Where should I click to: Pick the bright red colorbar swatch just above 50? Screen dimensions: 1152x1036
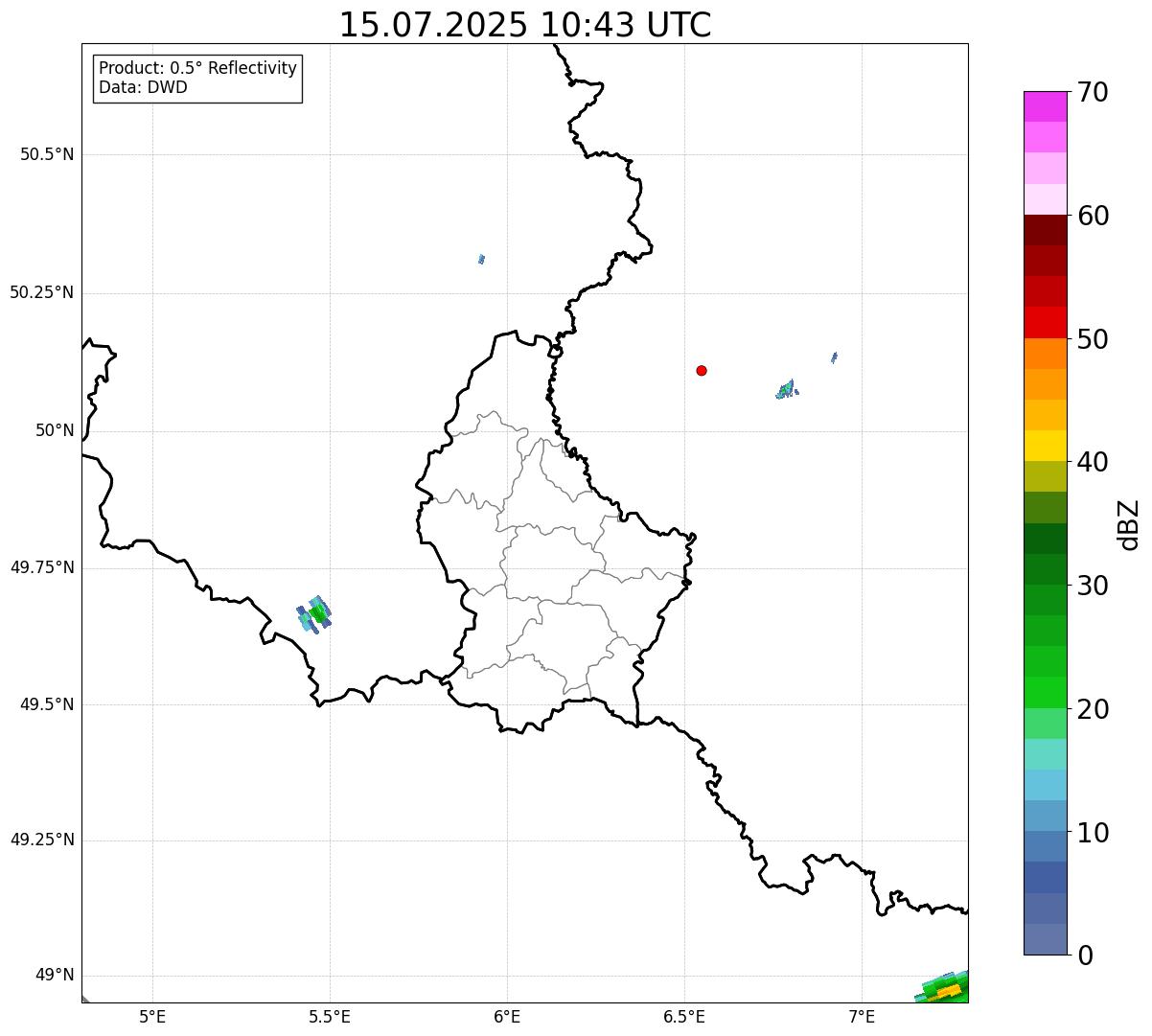tap(1045, 322)
